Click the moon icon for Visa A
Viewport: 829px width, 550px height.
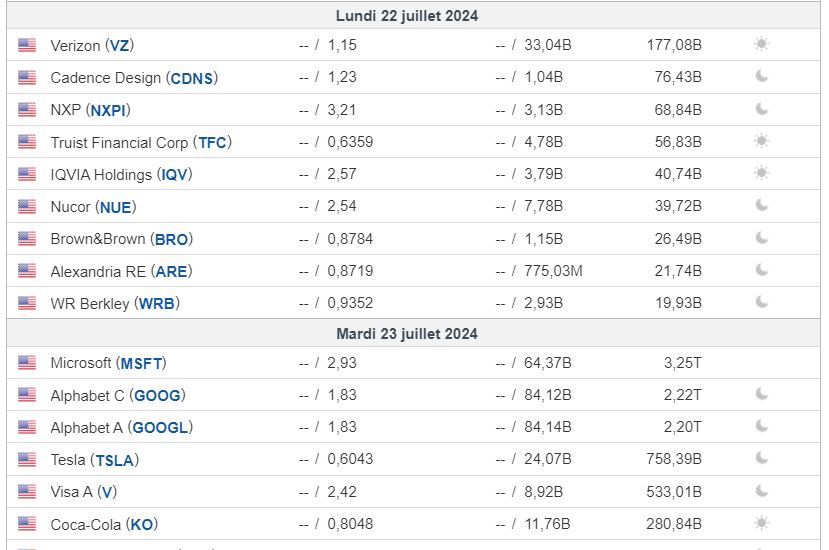coord(762,491)
